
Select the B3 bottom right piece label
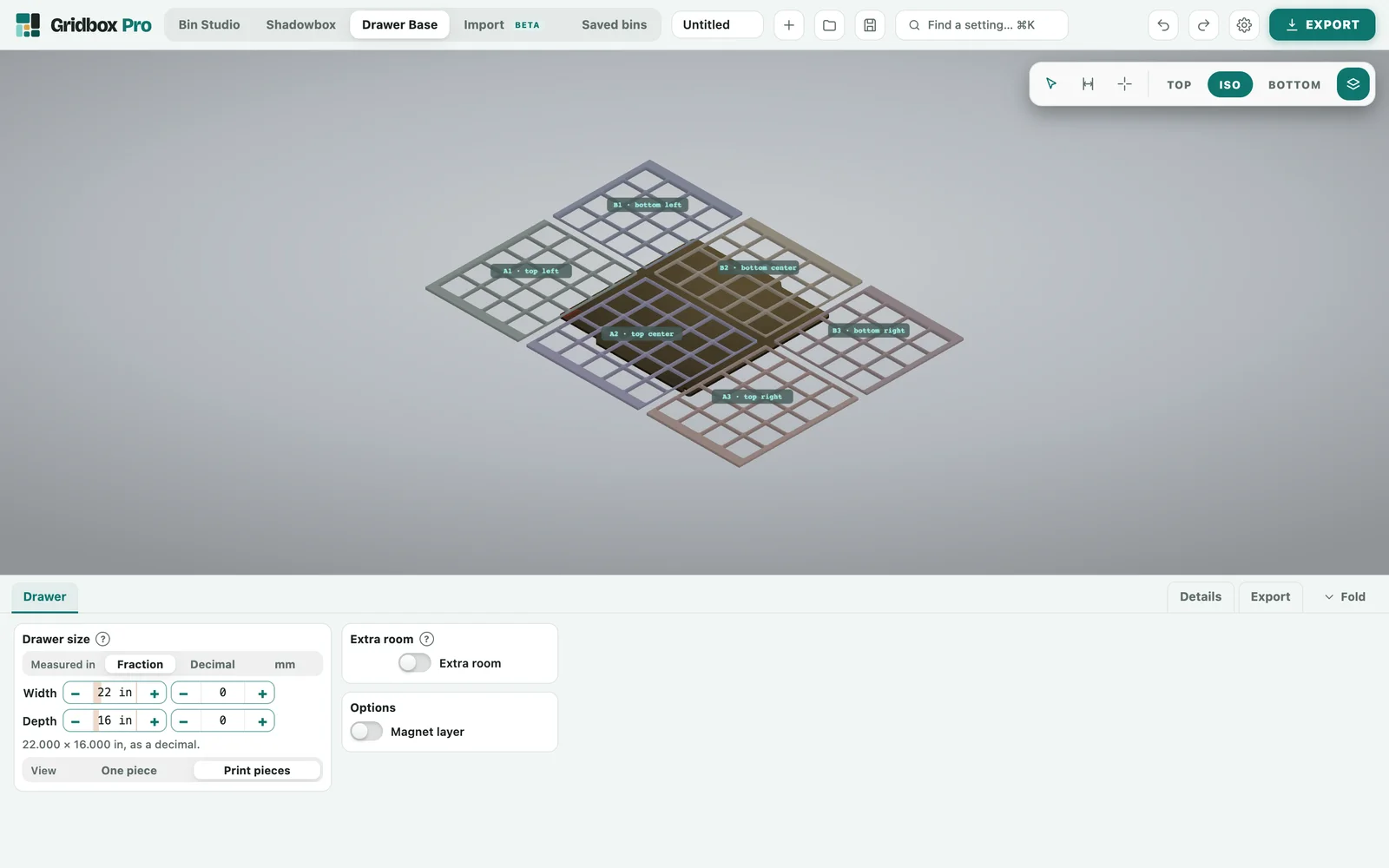coord(868,330)
